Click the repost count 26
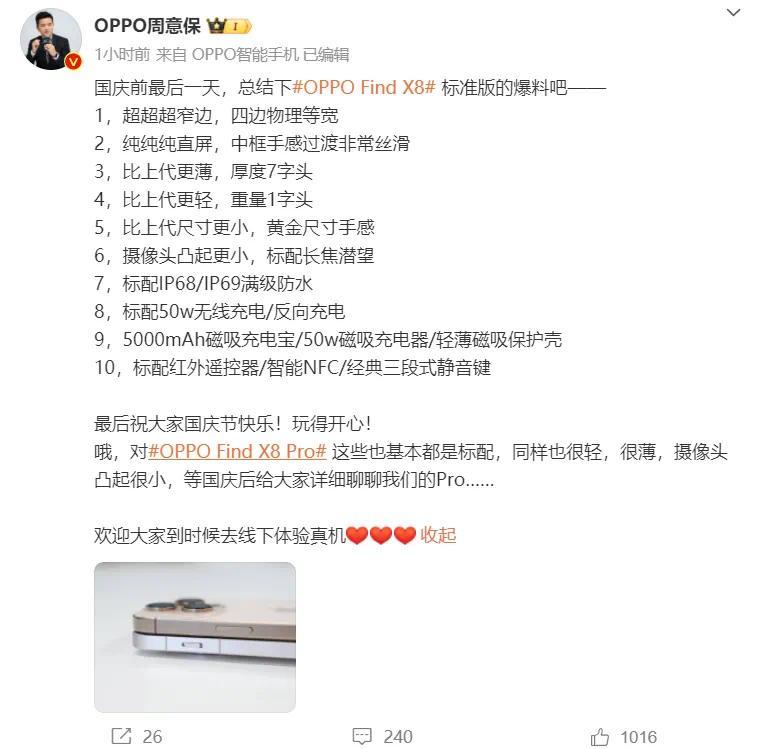This screenshot has height=749, width=765. pyautogui.click(x=152, y=737)
